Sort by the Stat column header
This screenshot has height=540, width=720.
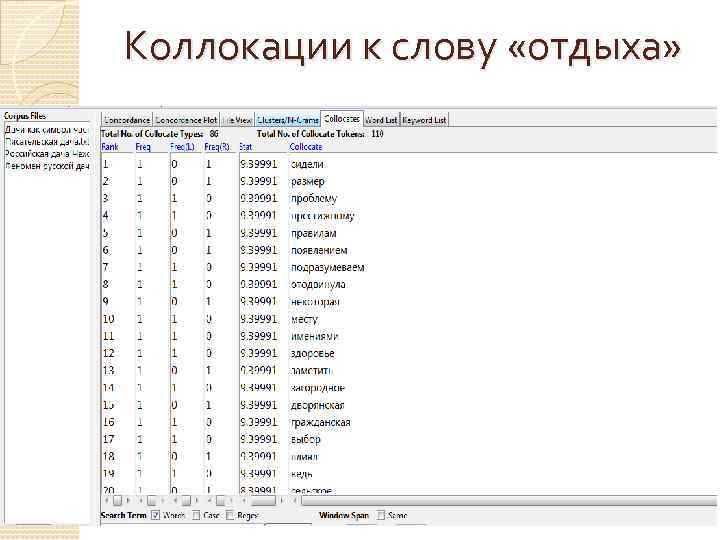click(246, 147)
